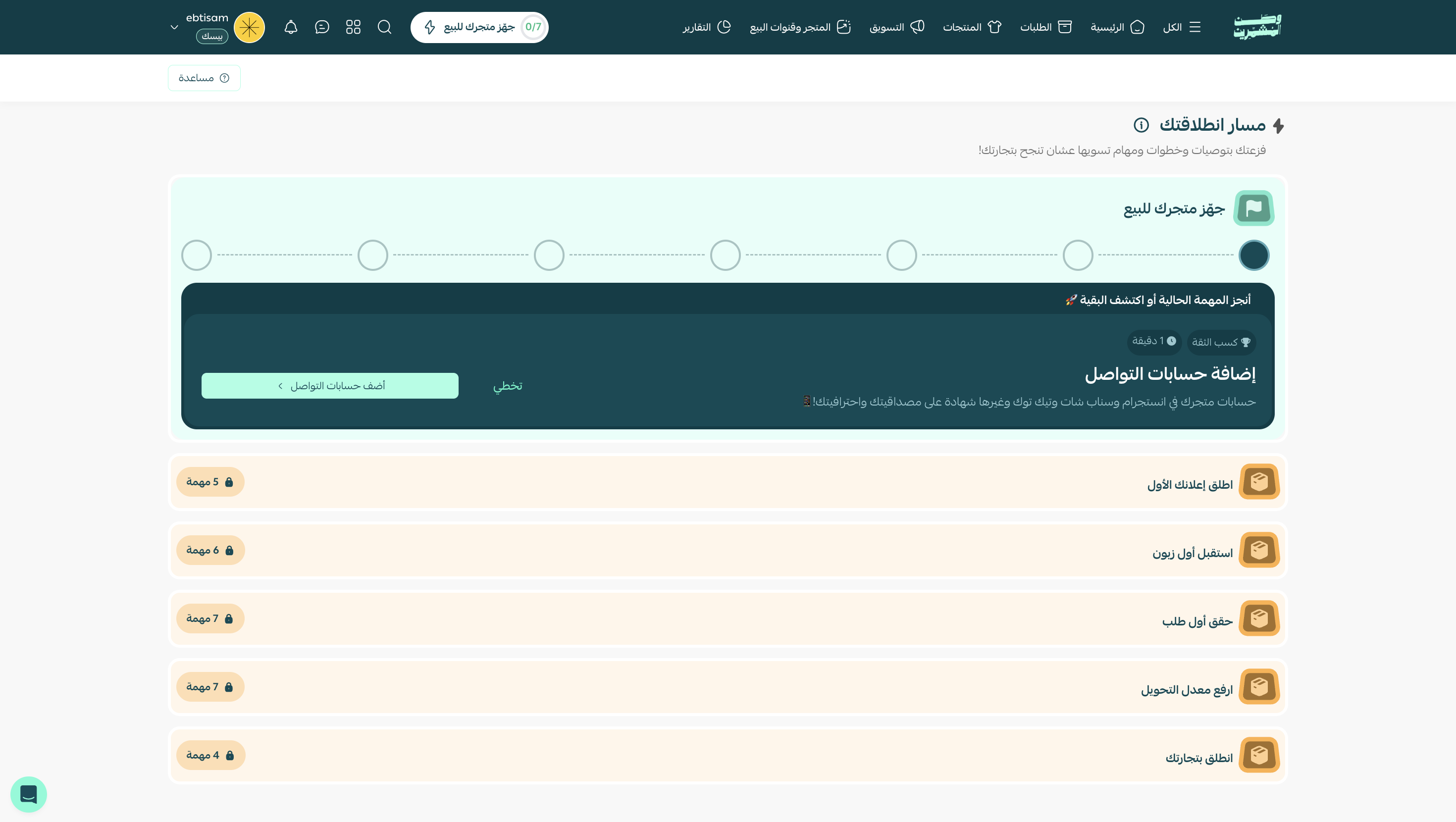Click the store logo in header
1456x822 pixels.
click(x=1257, y=27)
